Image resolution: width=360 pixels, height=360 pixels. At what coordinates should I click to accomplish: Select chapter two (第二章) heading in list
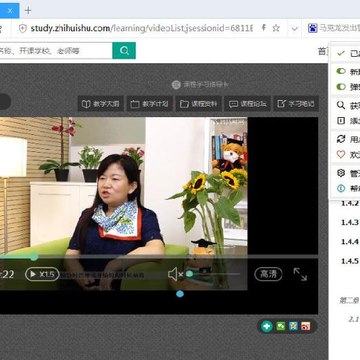pyautogui.click(x=349, y=300)
